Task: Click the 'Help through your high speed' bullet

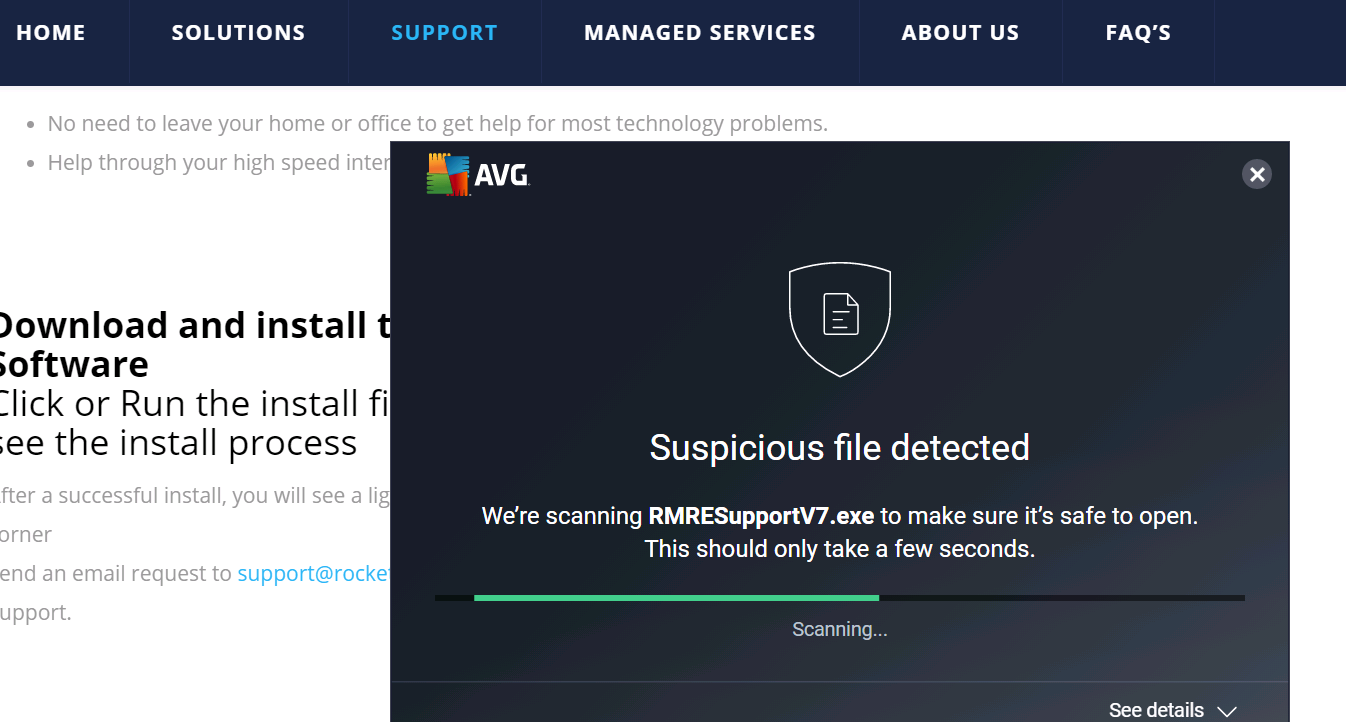Action: [x=218, y=162]
